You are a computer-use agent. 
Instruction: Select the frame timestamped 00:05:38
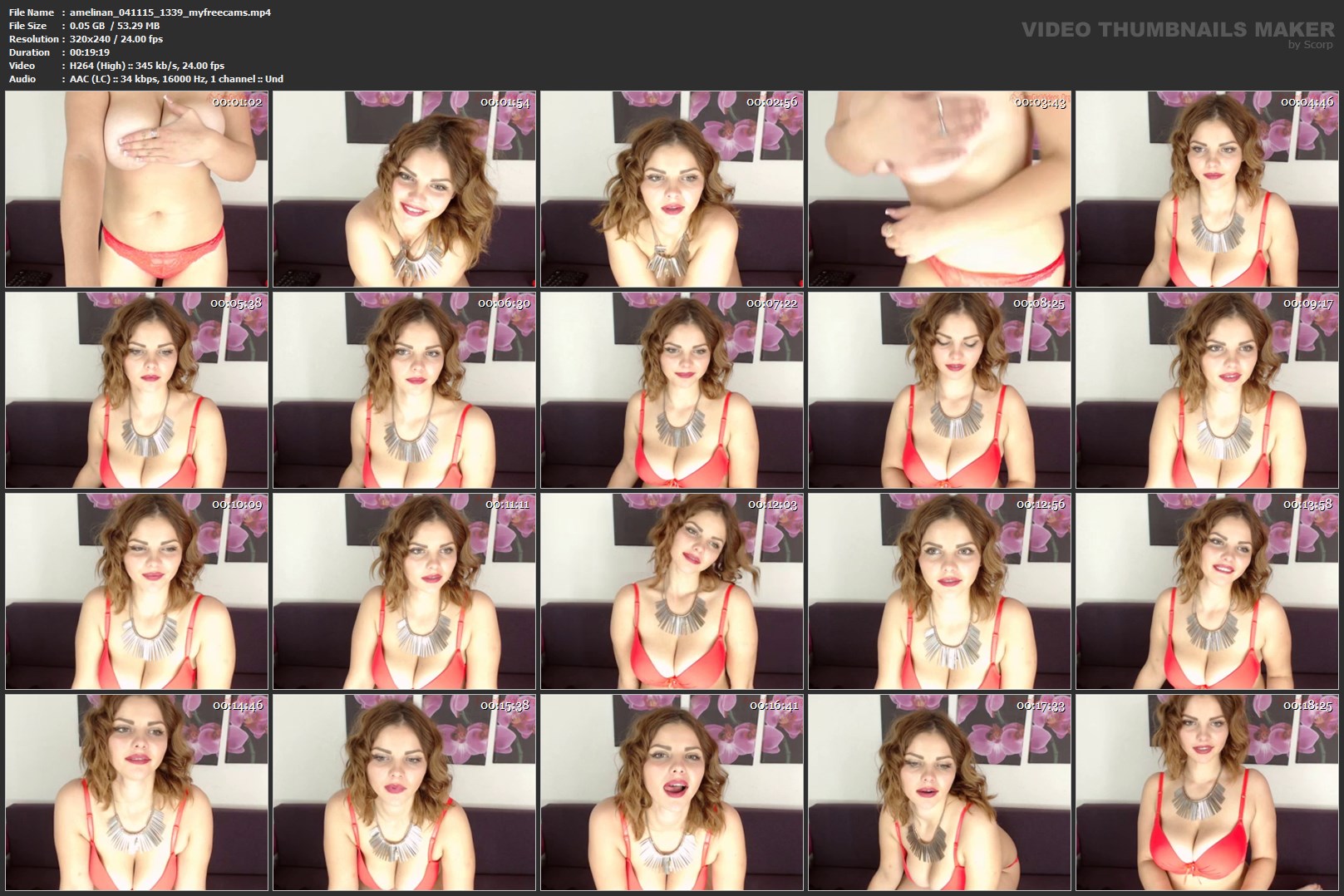[137, 390]
